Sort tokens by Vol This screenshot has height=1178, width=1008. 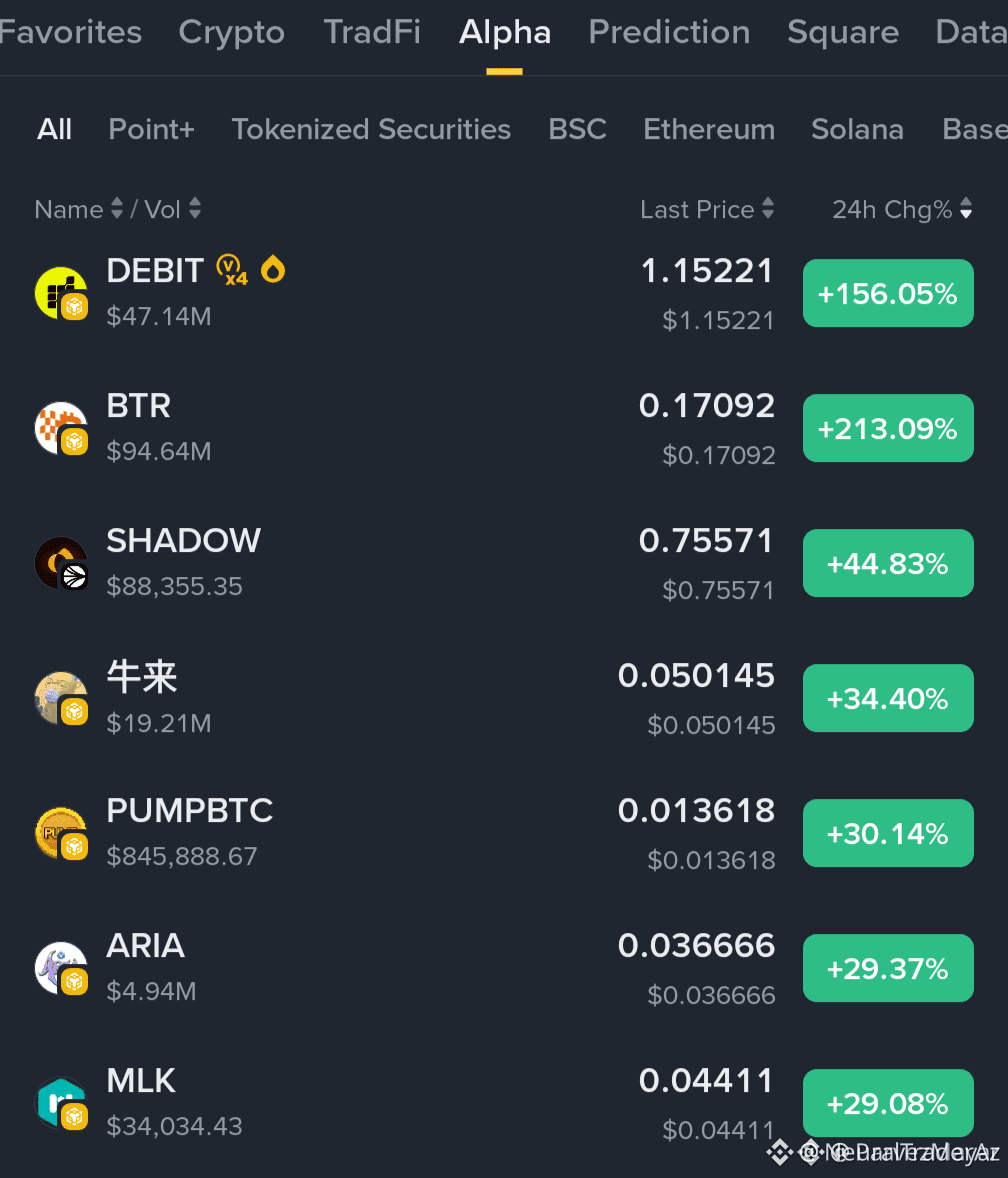[x=173, y=209]
